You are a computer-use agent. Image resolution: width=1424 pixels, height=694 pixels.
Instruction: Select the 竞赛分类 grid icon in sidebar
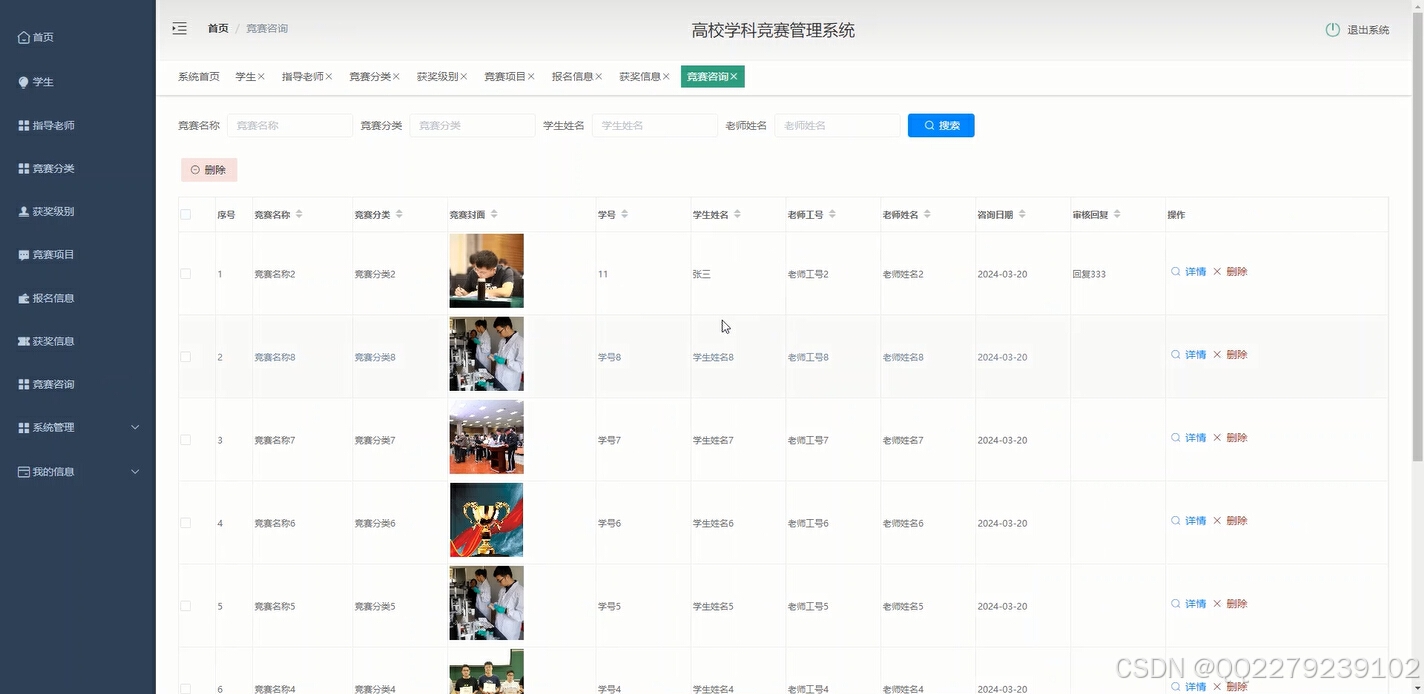pyautogui.click(x=22, y=167)
